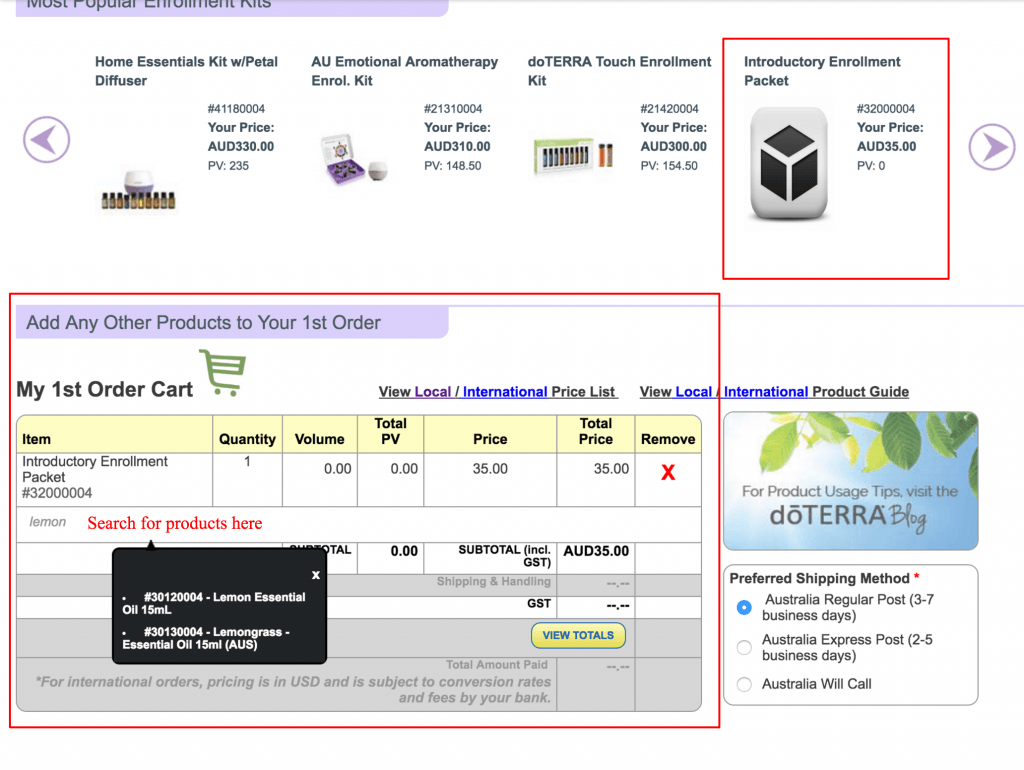Screen dimensions: 1024x770
Task: Click item number #32000004 in kit card
Action: (x=886, y=109)
